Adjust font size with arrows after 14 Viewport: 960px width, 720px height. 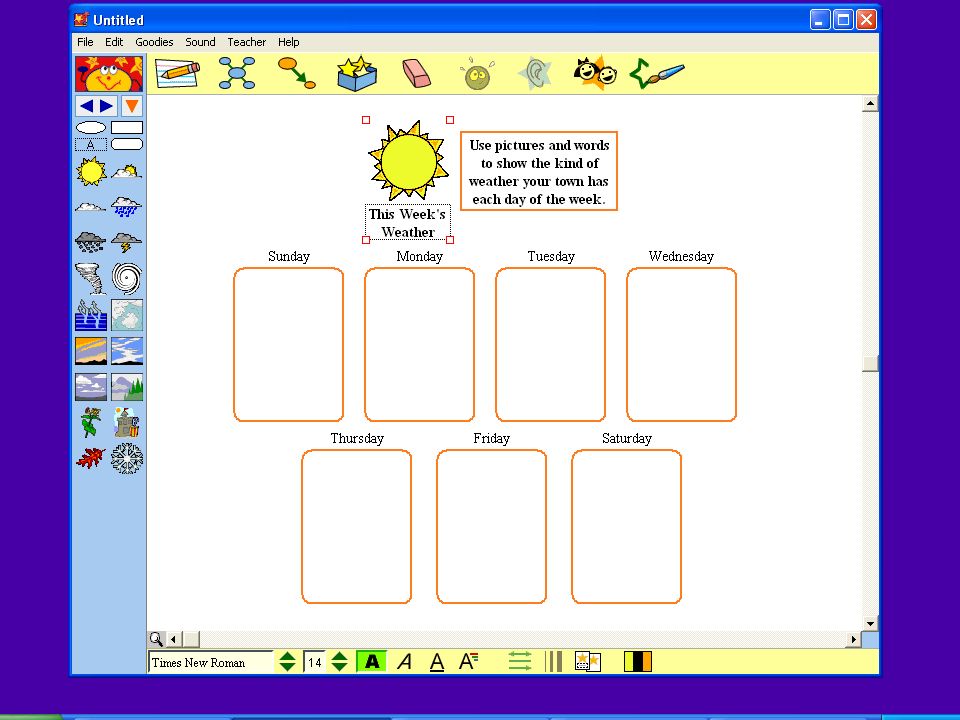coord(339,662)
